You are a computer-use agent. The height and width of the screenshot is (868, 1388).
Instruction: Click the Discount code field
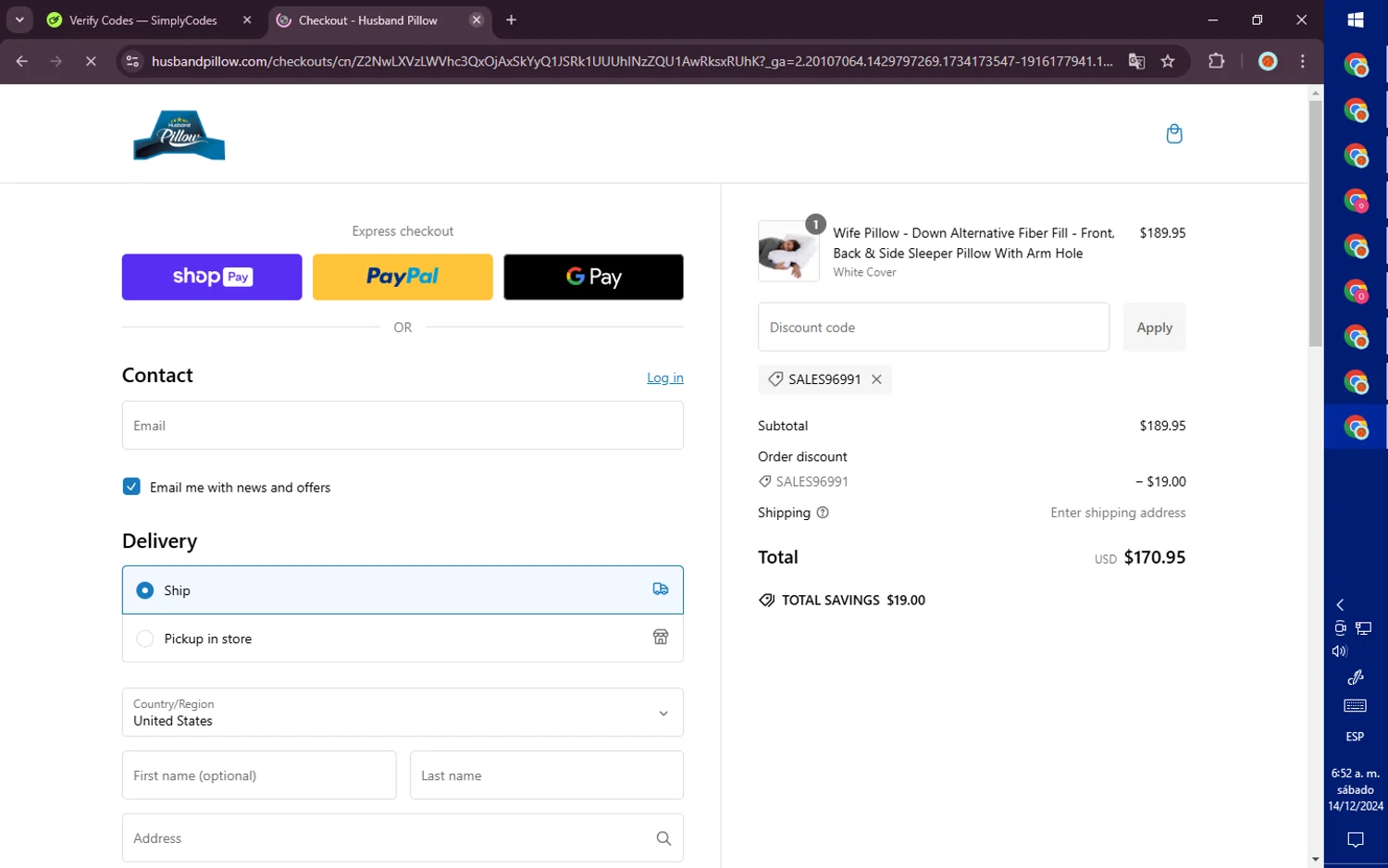tap(934, 327)
